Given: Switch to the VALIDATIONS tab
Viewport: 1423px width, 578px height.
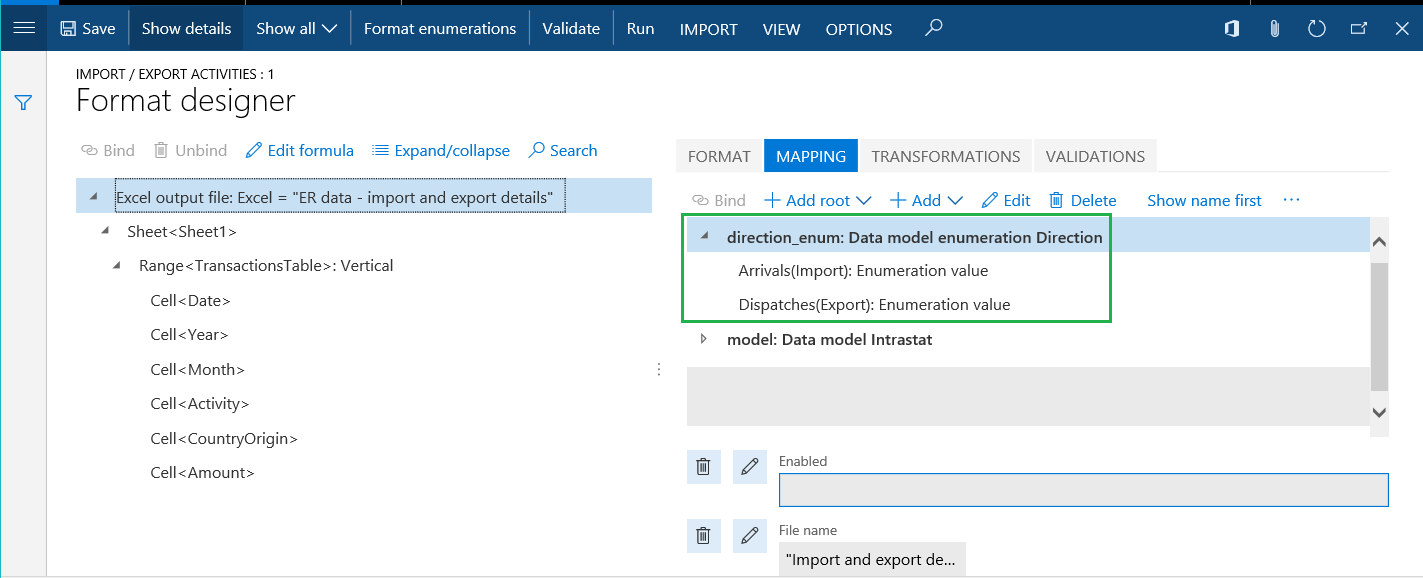Looking at the screenshot, I should pos(1094,156).
